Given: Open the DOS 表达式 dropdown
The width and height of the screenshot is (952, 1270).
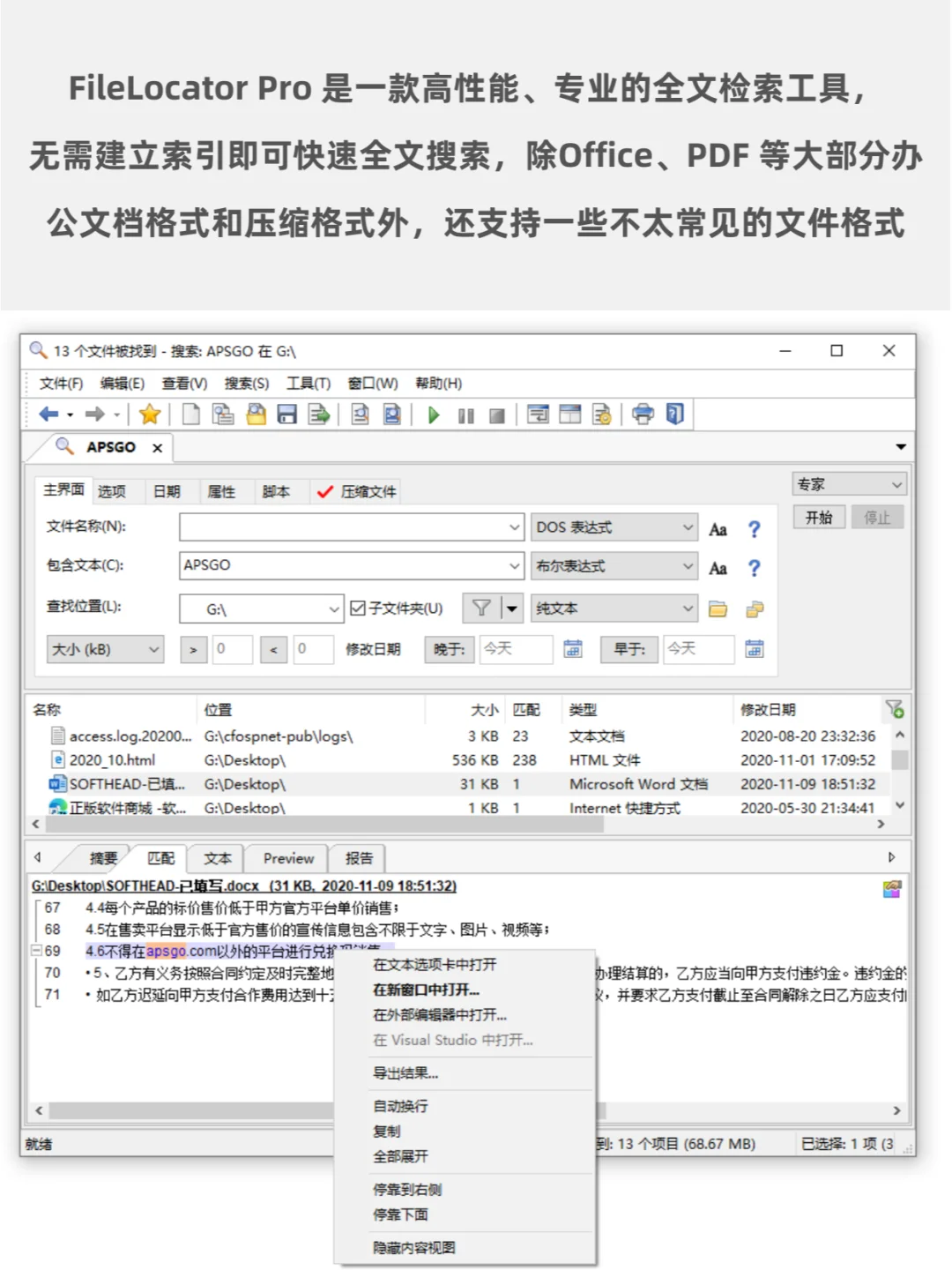Looking at the screenshot, I should [614, 527].
